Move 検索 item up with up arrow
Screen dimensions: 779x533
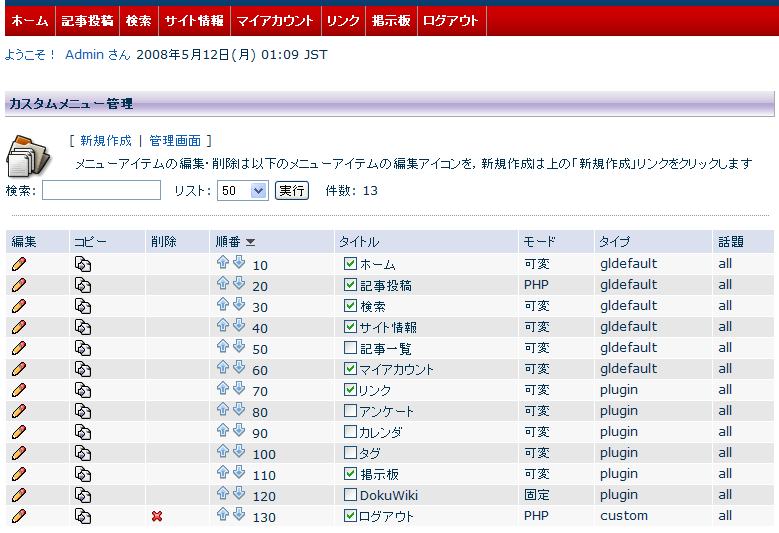pos(223,305)
